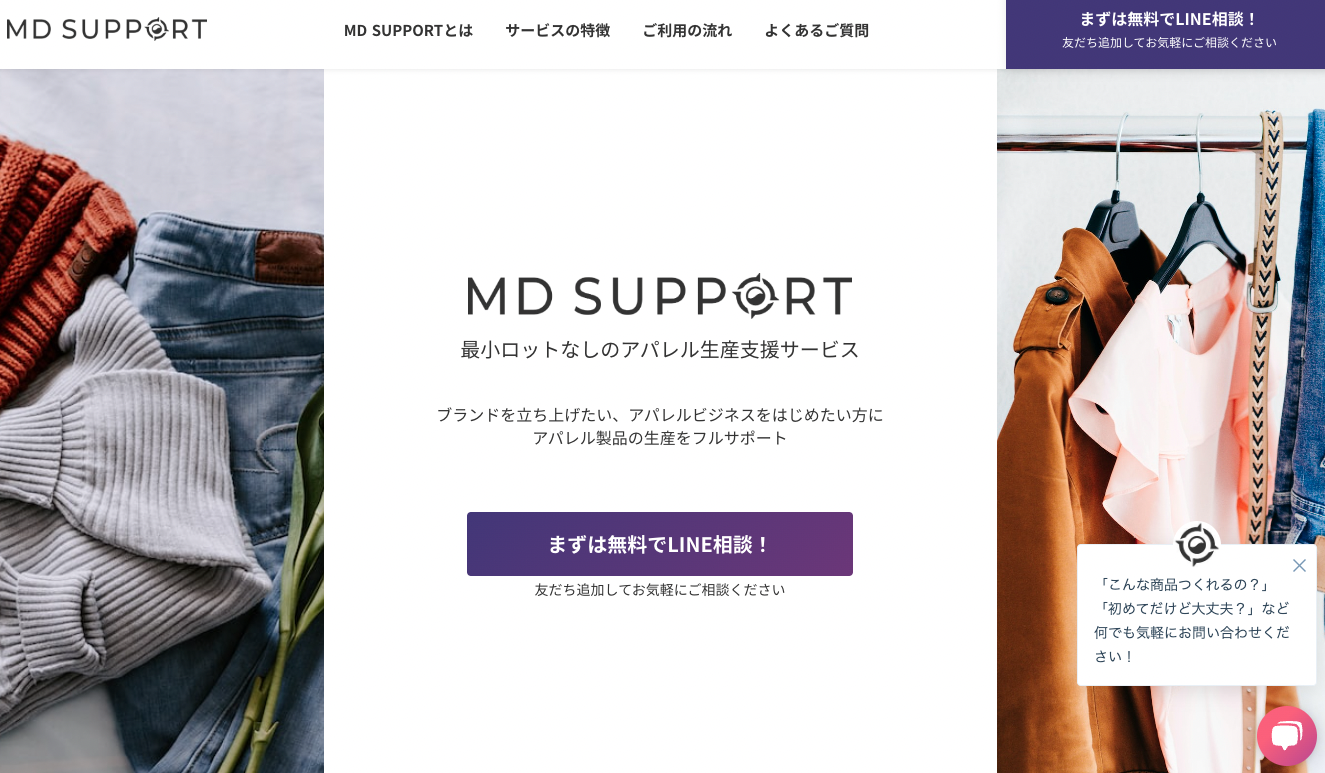The height and width of the screenshot is (773, 1325).
Task: Click the large MD SUPPORT hero logo
Action: 660,296
